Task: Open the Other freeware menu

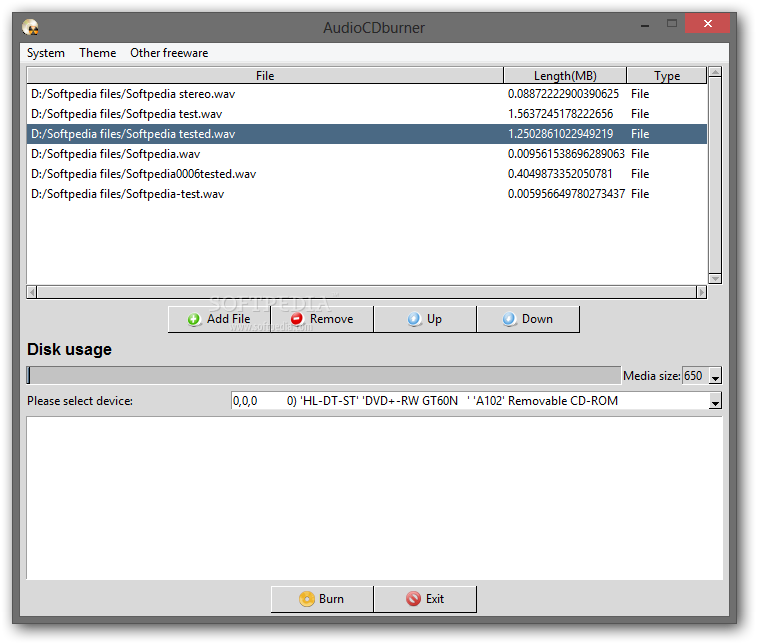Action: [x=169, y=53]
